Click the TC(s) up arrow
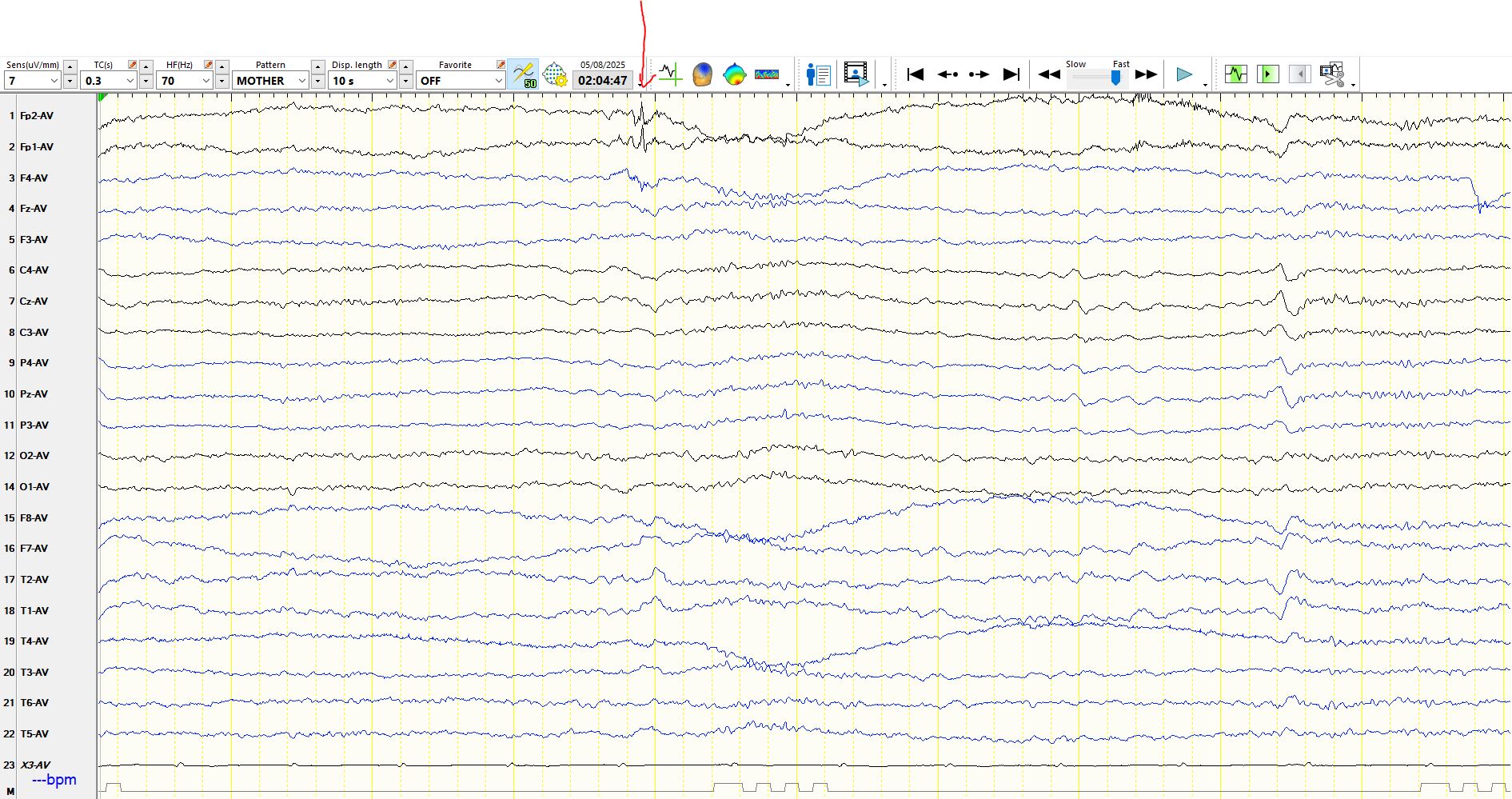The height and width of the screenshot is (799, 1512). click(x=146, y=66)
